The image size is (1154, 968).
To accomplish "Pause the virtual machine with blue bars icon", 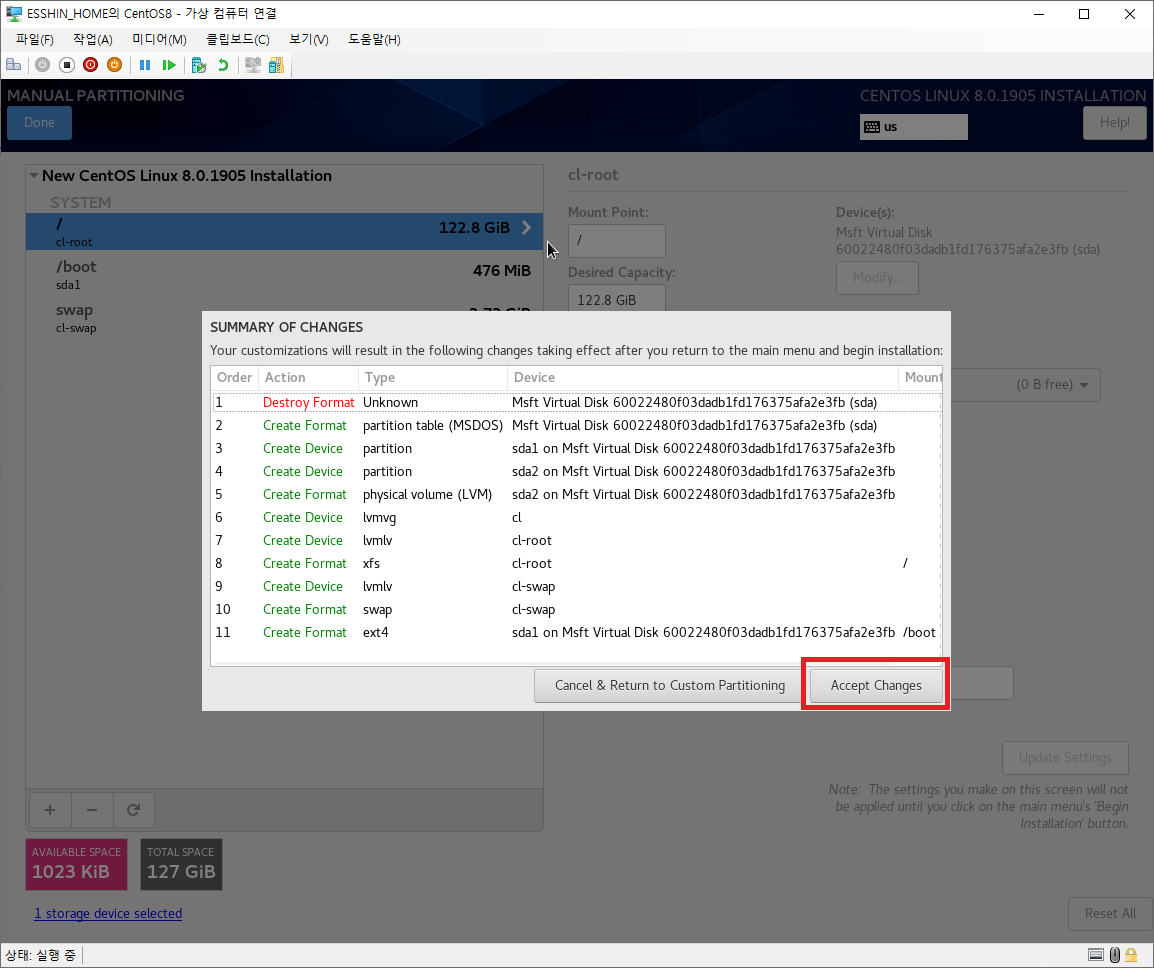I will pos(145,65).
